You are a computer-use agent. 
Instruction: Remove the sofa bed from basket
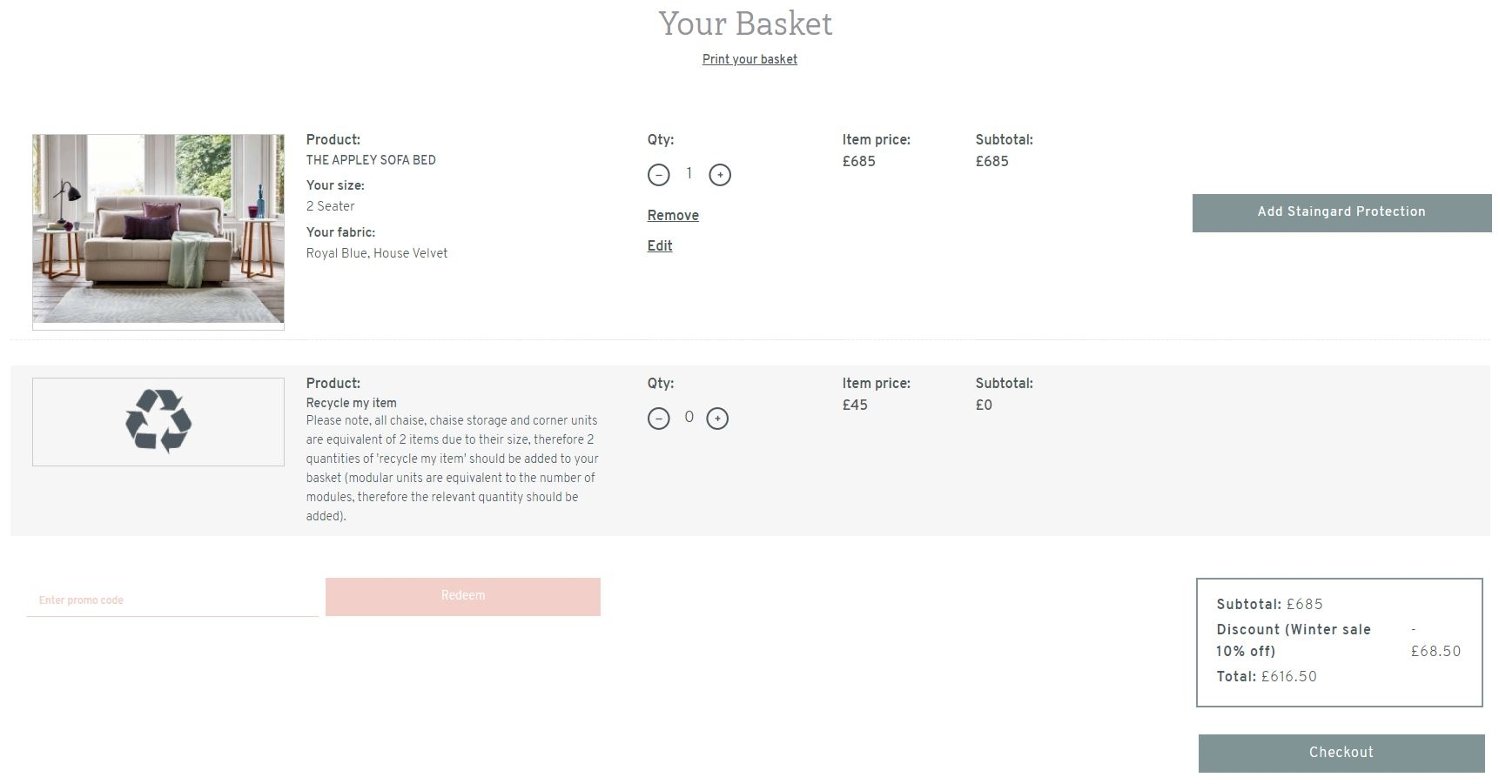[x=673, y=216]
